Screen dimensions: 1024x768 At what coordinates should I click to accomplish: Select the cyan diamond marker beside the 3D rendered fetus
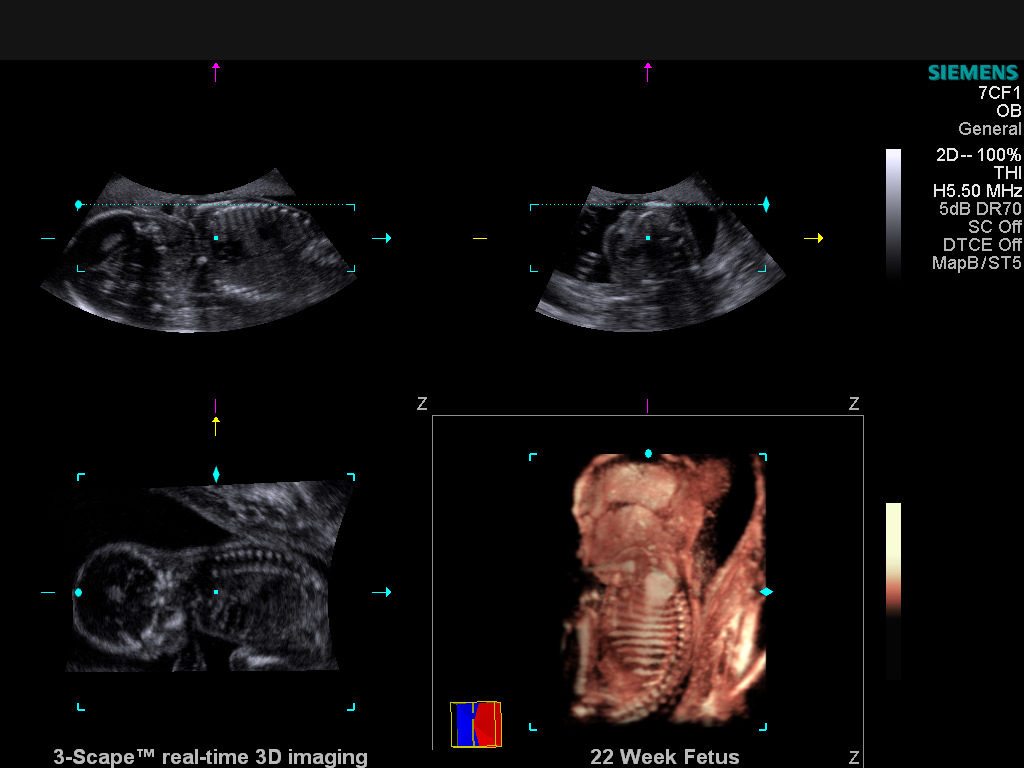[x=766, y=592]
